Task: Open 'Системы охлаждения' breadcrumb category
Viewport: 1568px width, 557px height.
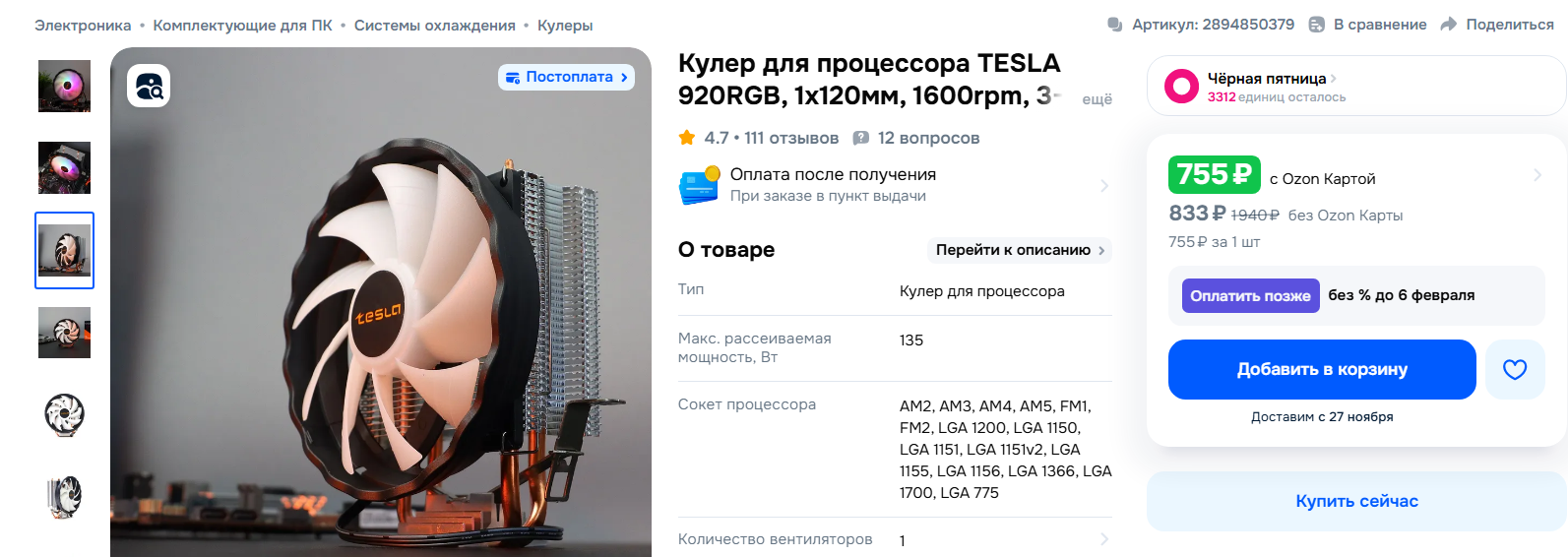Action: [x=434, y=26]
